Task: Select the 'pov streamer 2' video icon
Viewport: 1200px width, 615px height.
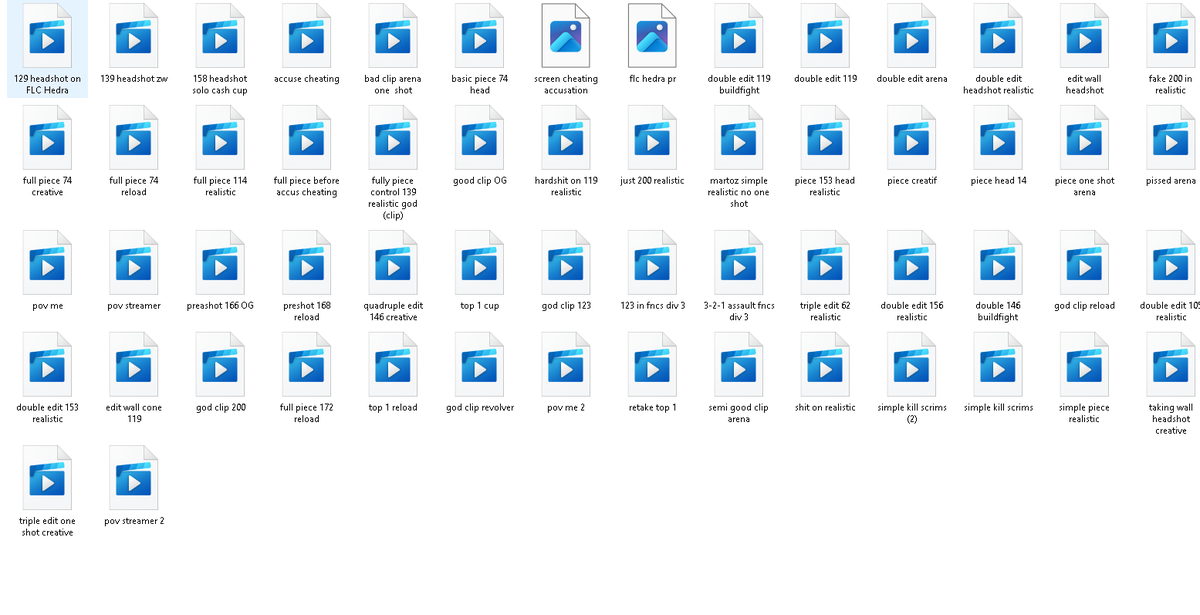Action: click(x=134, y=479)
